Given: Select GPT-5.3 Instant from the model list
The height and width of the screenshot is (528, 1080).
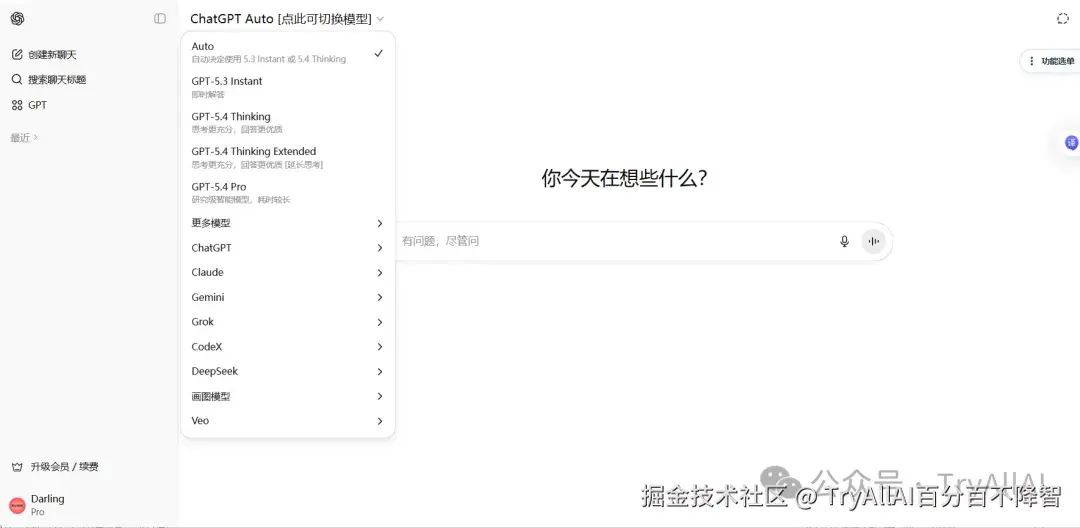Looking at the screenshot, I should [287, 87].
